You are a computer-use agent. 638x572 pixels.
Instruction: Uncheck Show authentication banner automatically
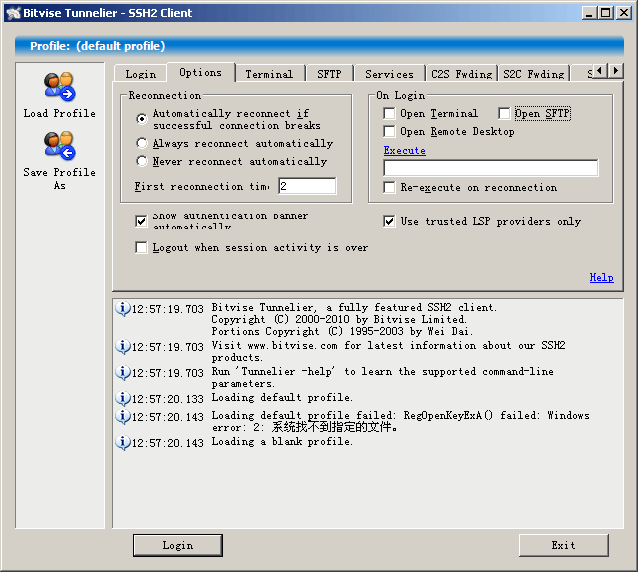tap(141, 221)
